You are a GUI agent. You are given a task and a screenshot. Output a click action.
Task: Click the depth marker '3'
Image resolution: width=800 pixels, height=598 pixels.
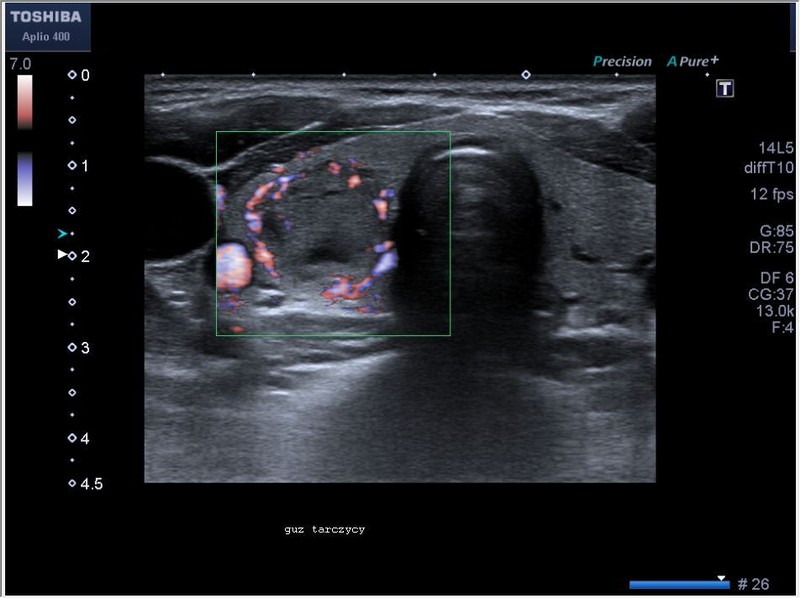click(85, 348)
